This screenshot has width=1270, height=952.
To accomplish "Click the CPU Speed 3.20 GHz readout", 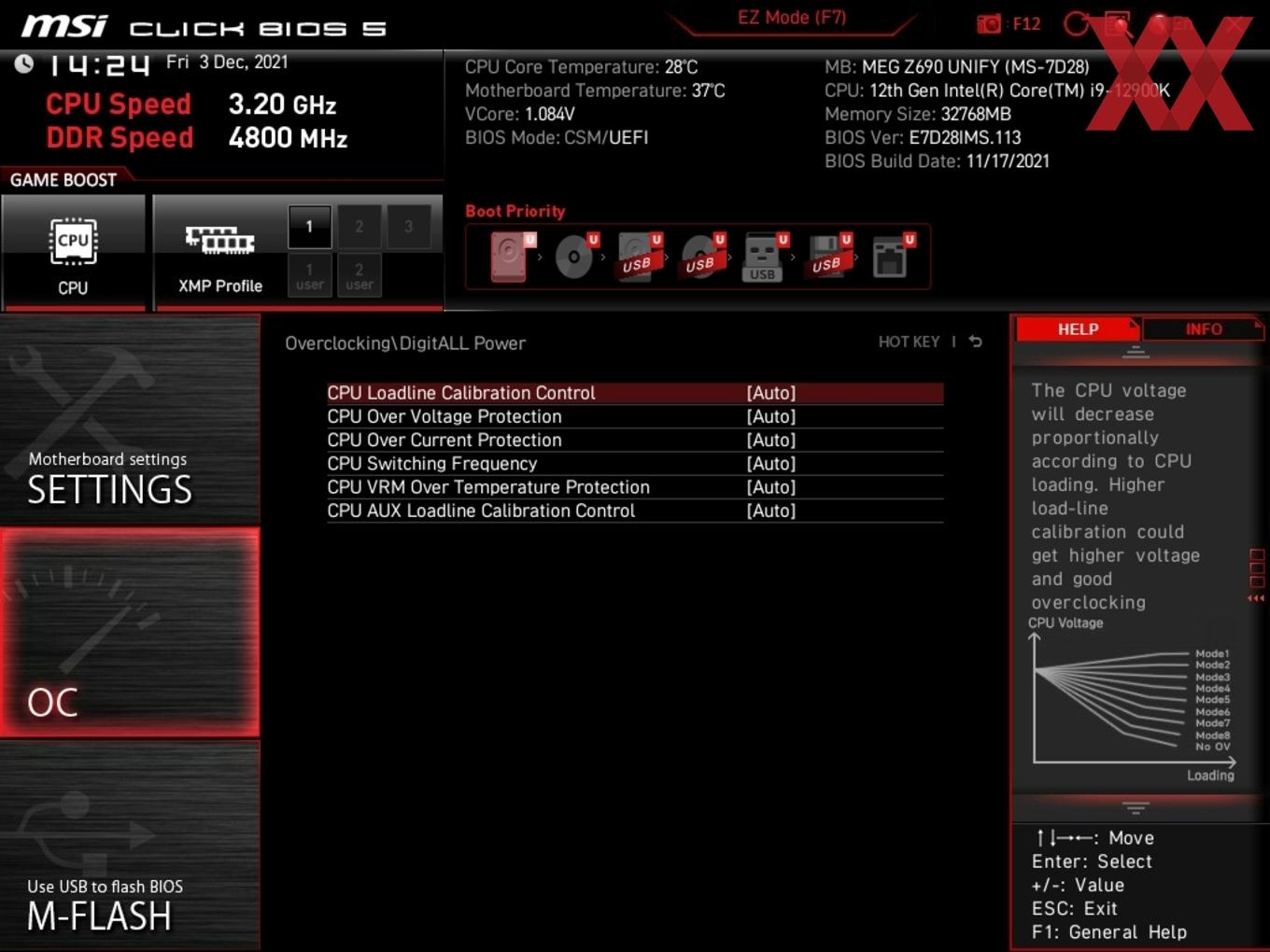I will 191,105.
